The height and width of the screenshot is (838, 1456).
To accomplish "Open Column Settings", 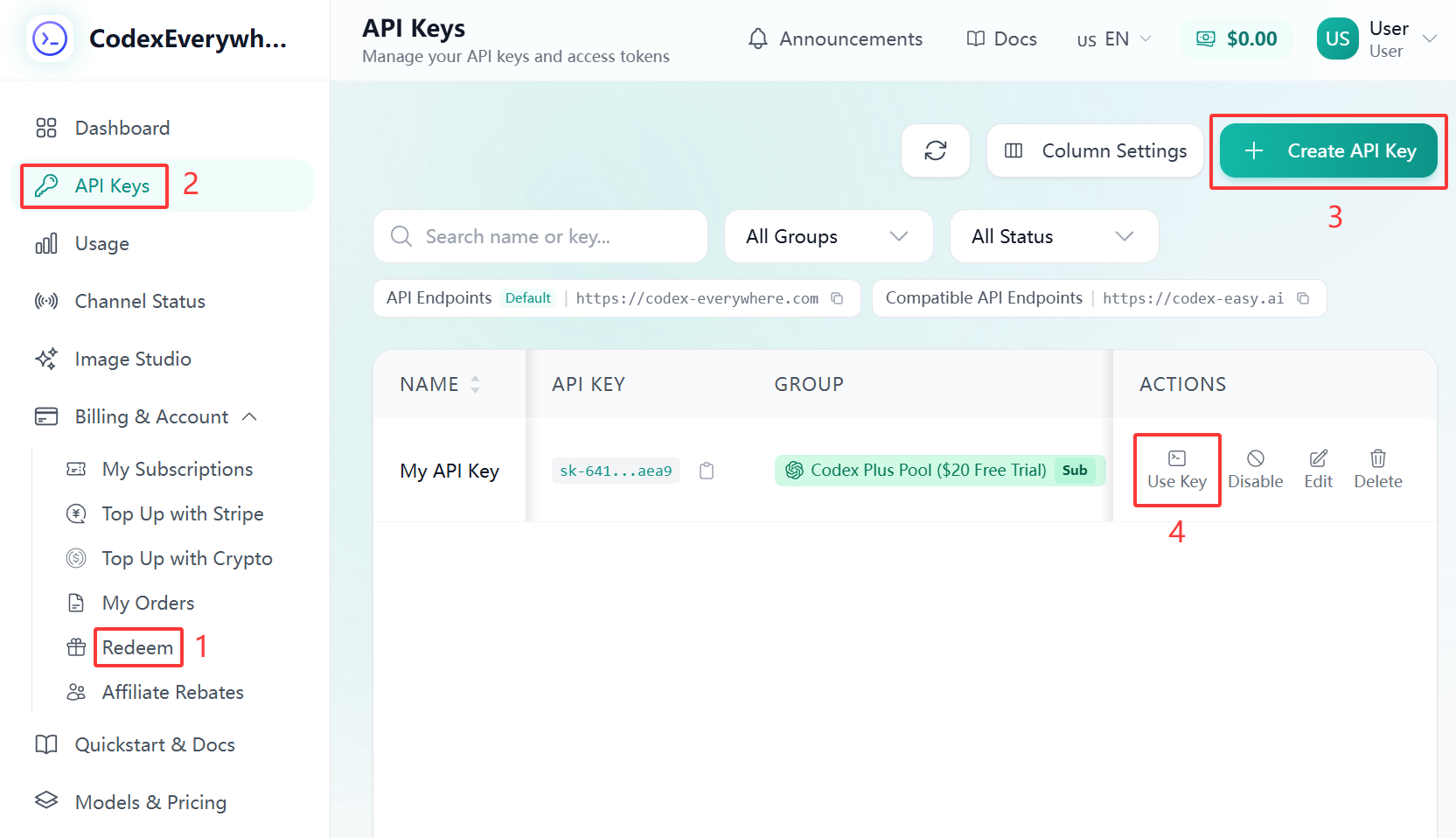I will [x=1095, y=150].
